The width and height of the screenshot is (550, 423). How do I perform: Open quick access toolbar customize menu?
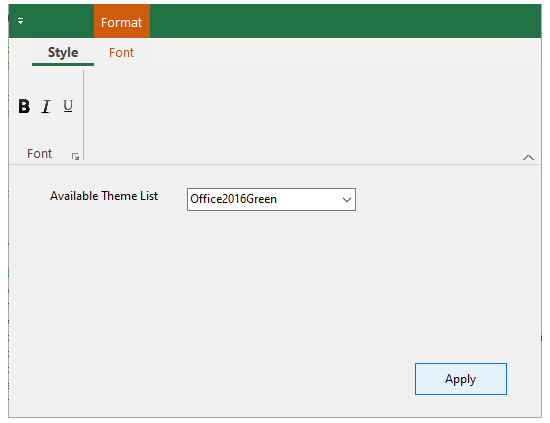click(x=21, y=21)
